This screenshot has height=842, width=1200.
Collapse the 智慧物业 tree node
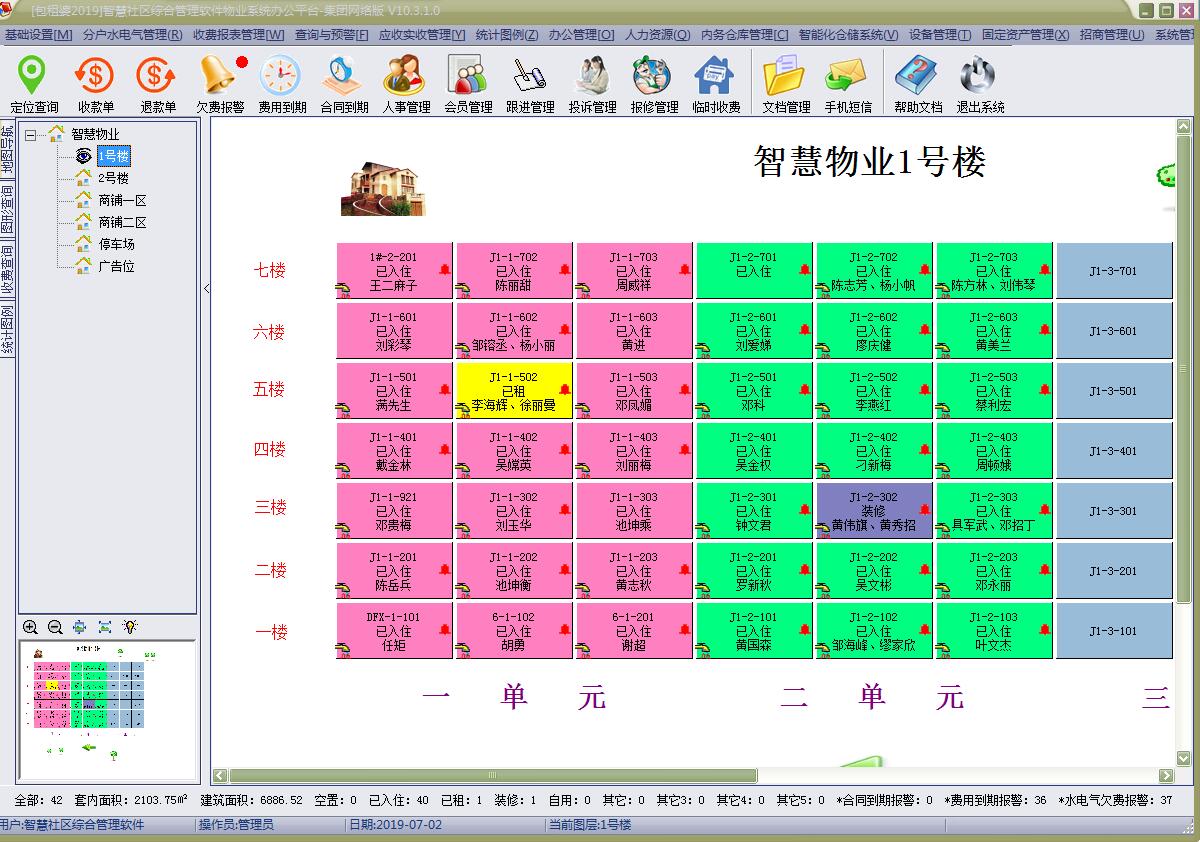click(31, 134)
